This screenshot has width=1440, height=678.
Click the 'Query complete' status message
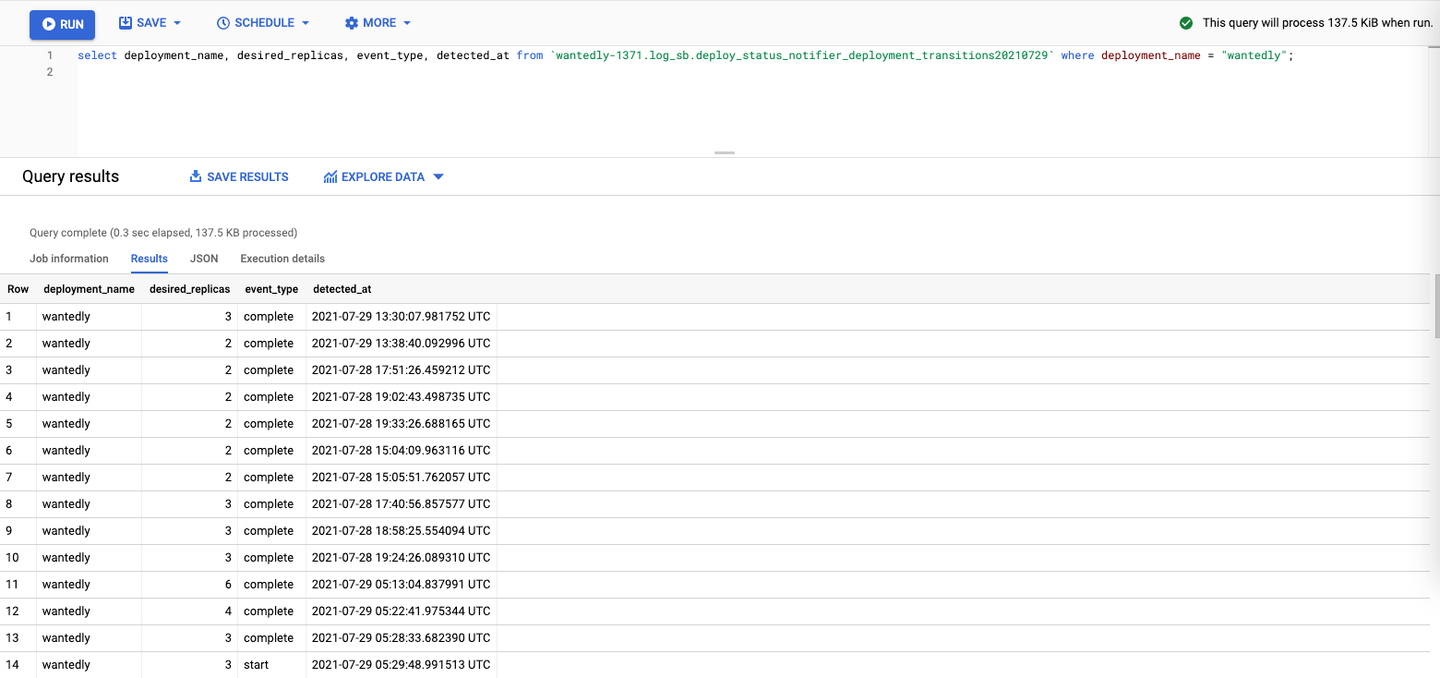point(163,233)
